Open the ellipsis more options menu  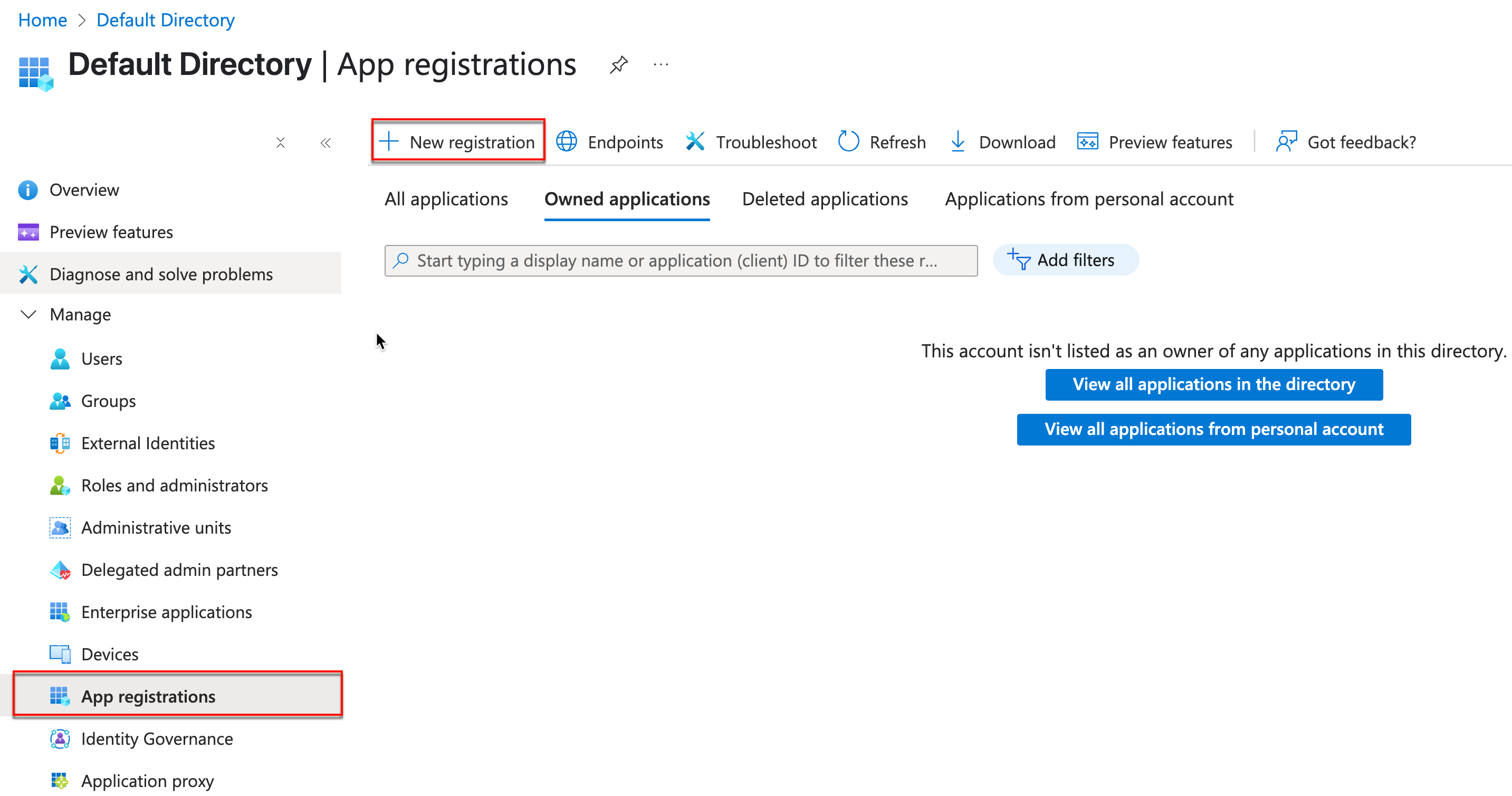pos(661,64)
